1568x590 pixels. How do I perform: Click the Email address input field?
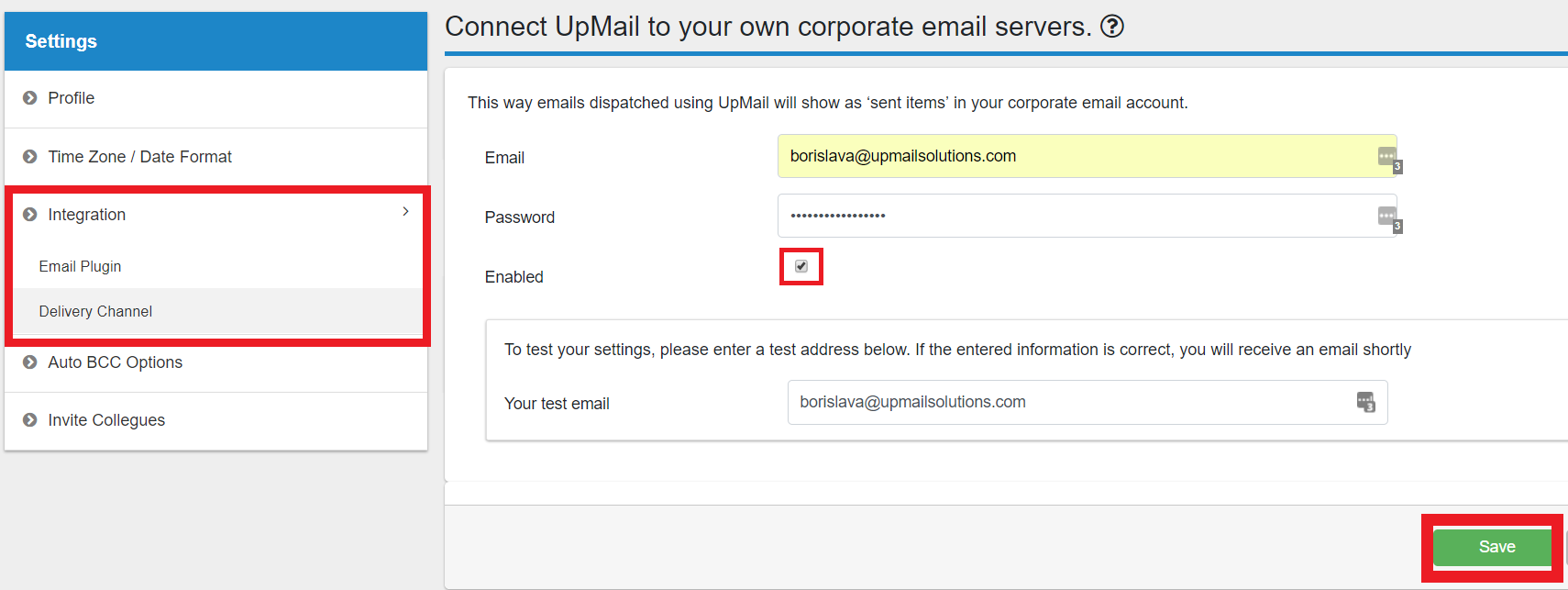click(x=1073, y=156)
